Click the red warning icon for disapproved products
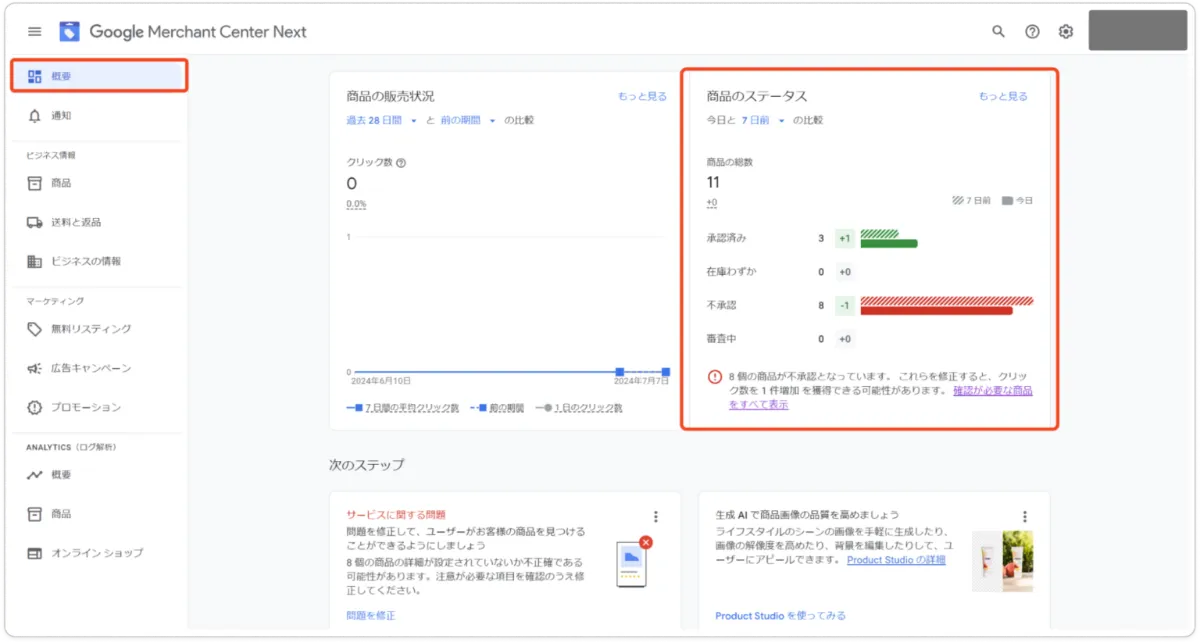Image resolution: width=1200 pixels, height=642 pixels. (715, 377)
